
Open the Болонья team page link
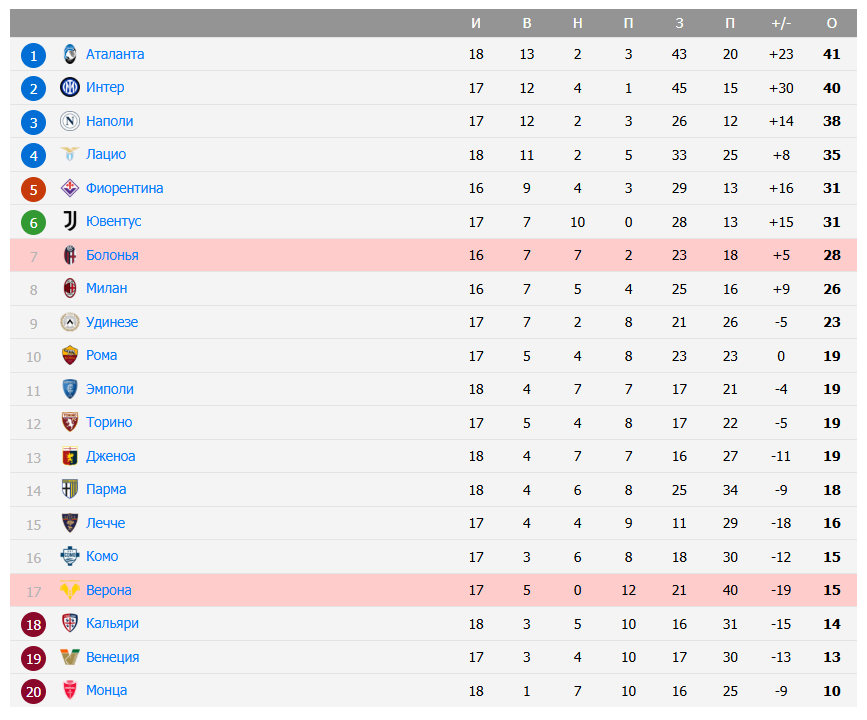pos(112,255)
